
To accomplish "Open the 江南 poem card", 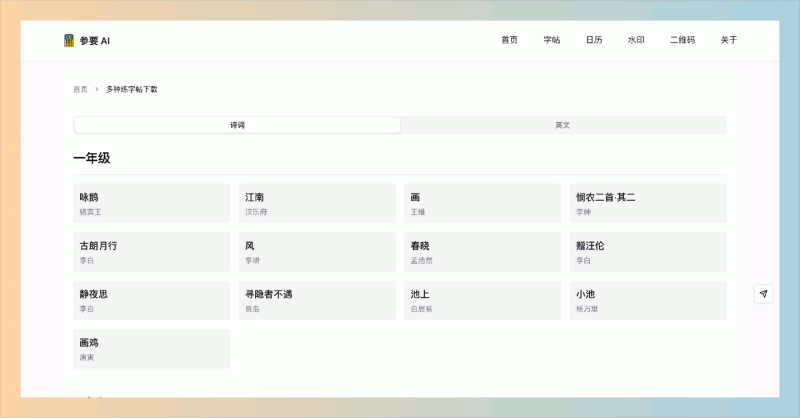I will 317,203.
